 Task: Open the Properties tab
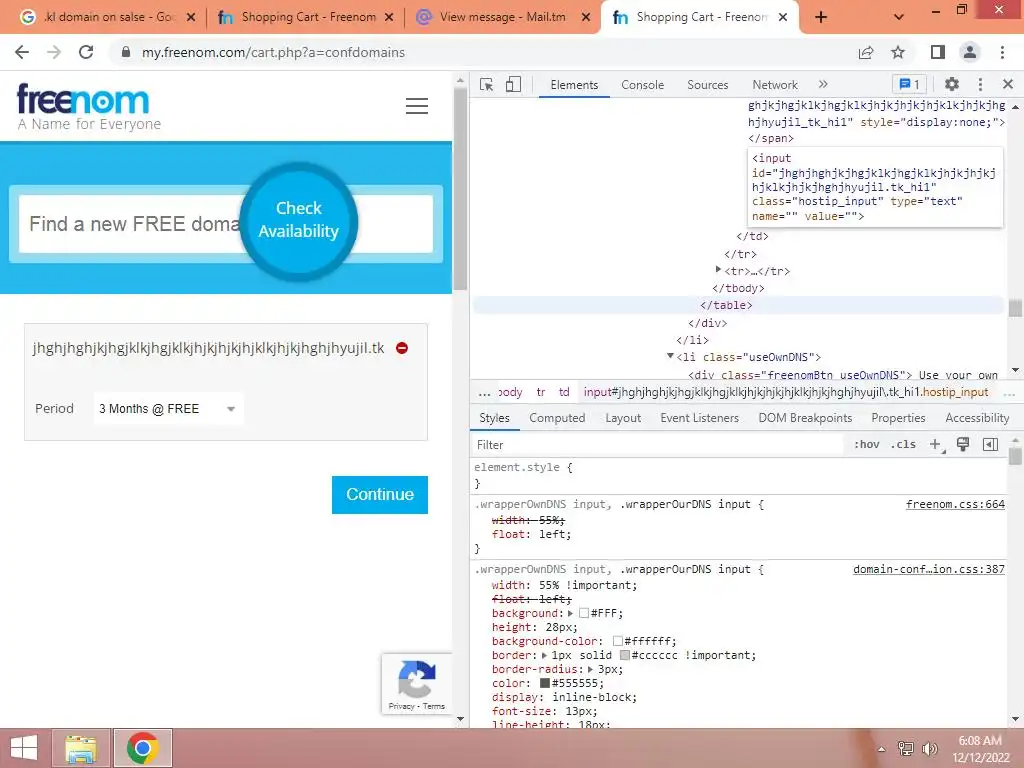point(898,418)
